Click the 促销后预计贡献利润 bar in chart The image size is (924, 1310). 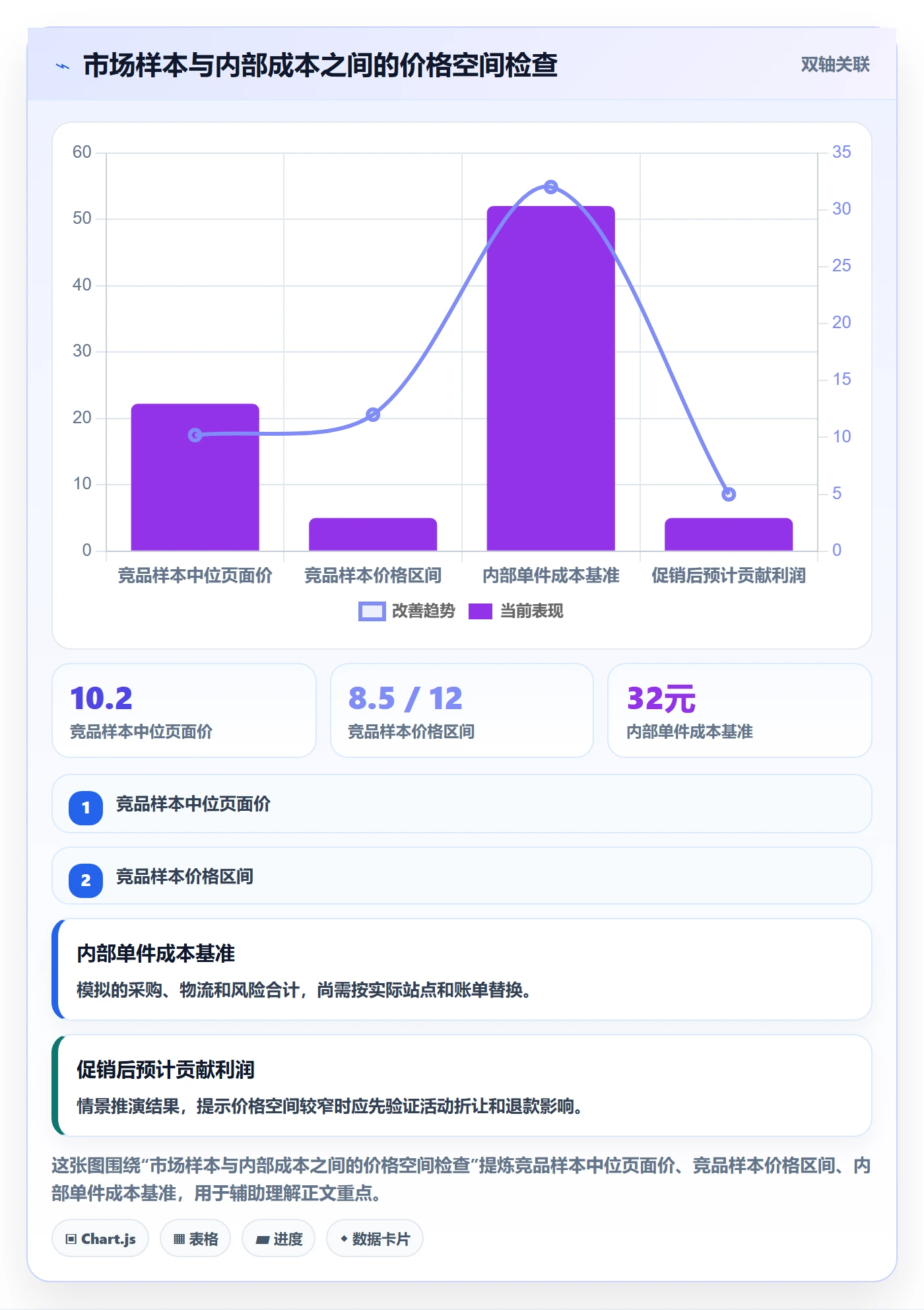click(729, 534)
